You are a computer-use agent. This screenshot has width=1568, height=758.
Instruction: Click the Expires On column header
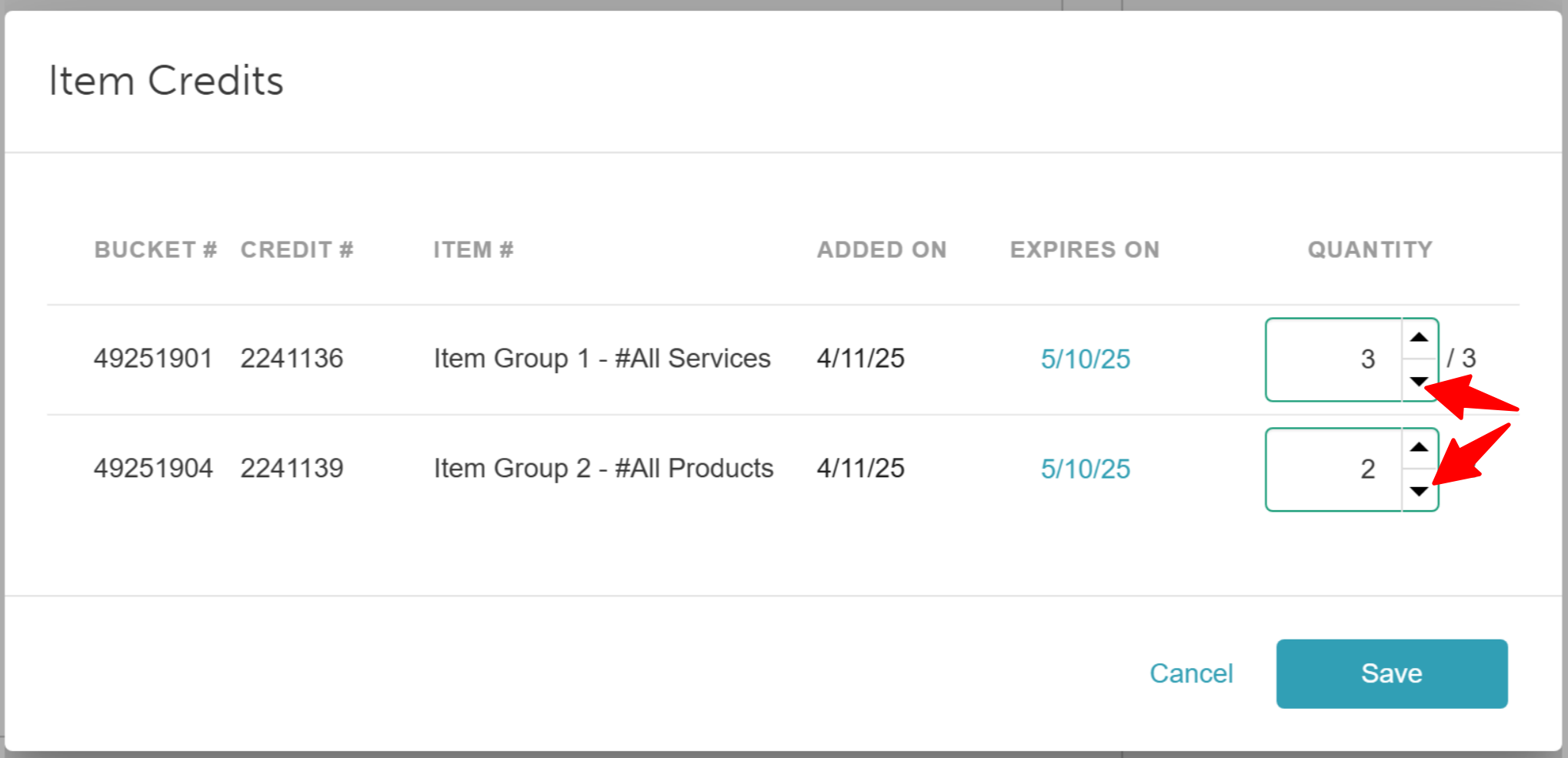click(1084, 250)
